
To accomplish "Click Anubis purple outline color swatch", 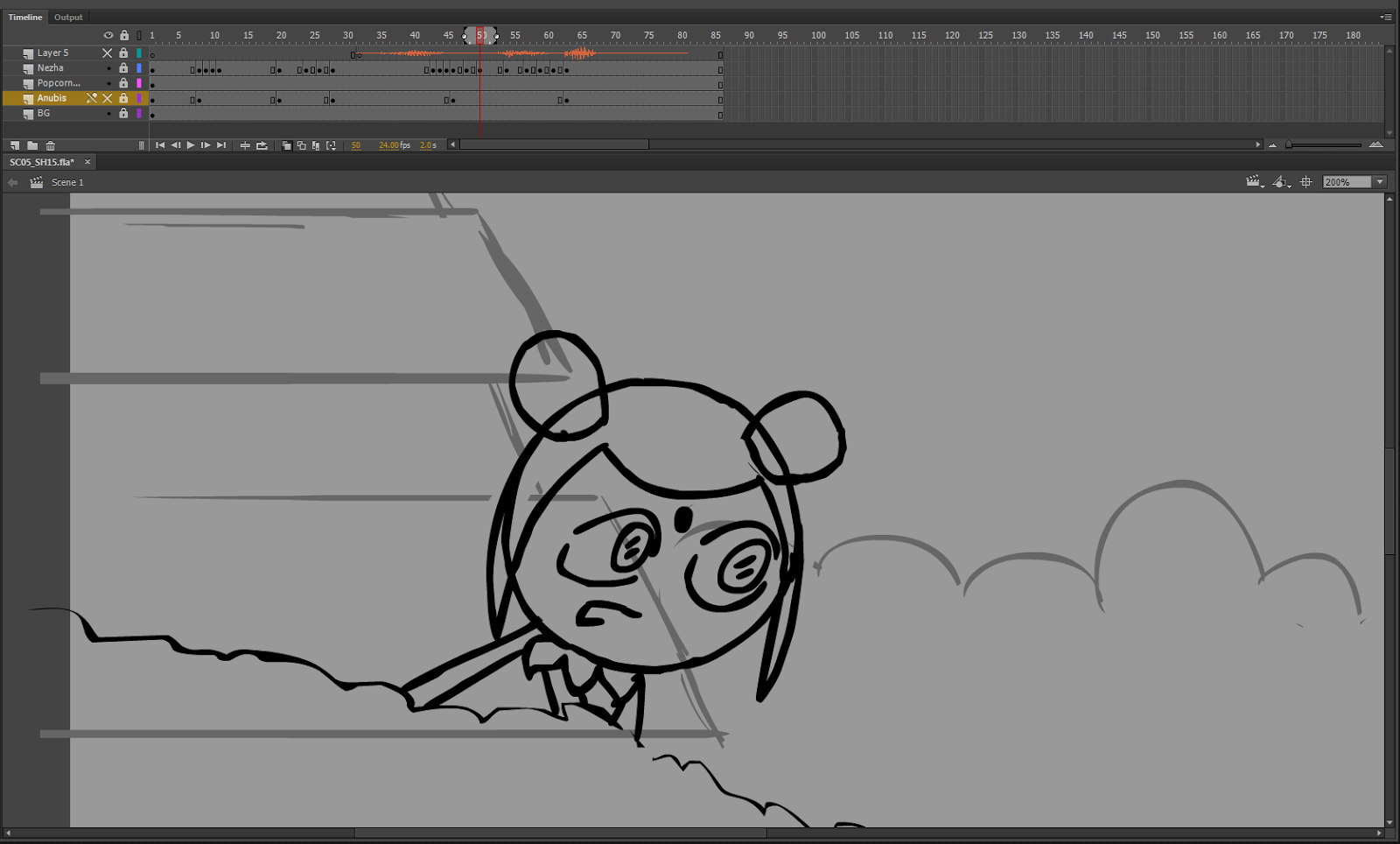I will (139, 98).
